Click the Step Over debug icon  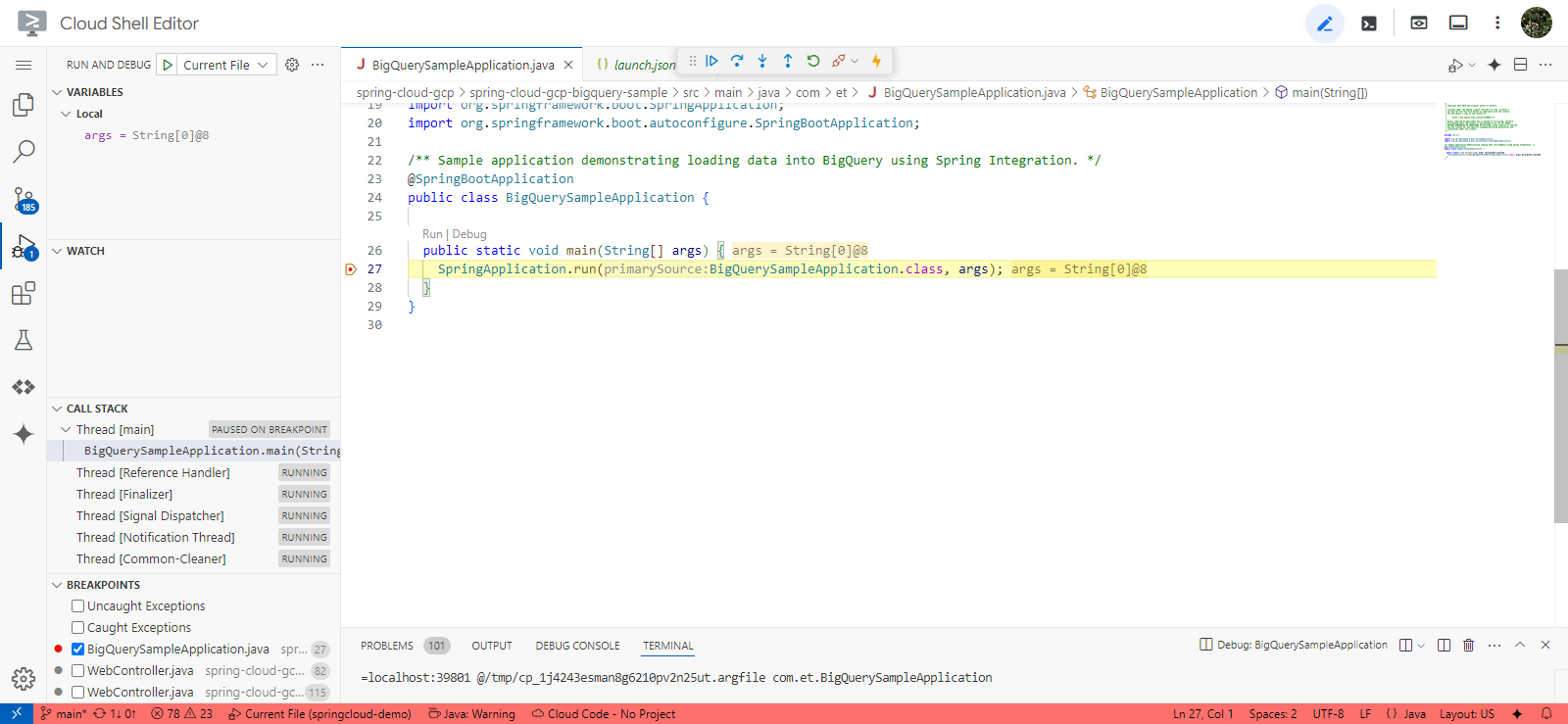coord(737,61)
